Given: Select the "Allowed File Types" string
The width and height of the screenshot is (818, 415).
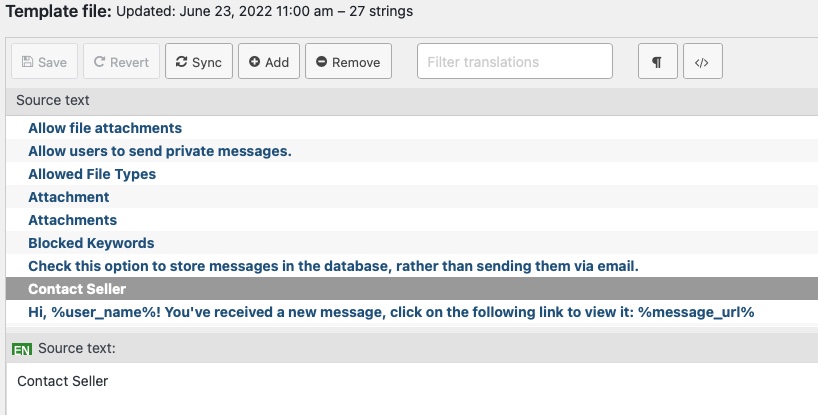Looking at the screenshot, I should [412, 174].
